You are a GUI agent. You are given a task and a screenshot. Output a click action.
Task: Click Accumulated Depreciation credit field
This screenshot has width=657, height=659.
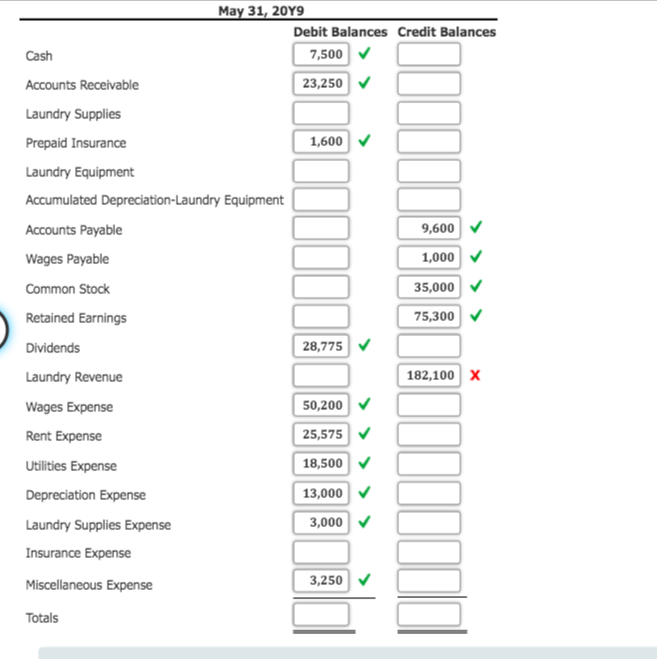point(429,199)
